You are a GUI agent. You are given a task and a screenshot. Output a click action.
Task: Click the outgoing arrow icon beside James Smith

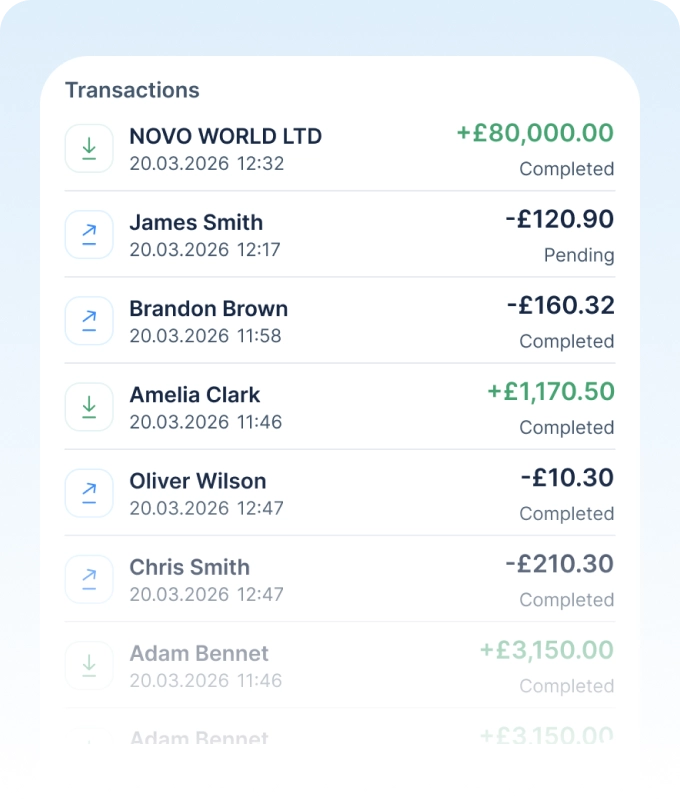click(89, 234)
